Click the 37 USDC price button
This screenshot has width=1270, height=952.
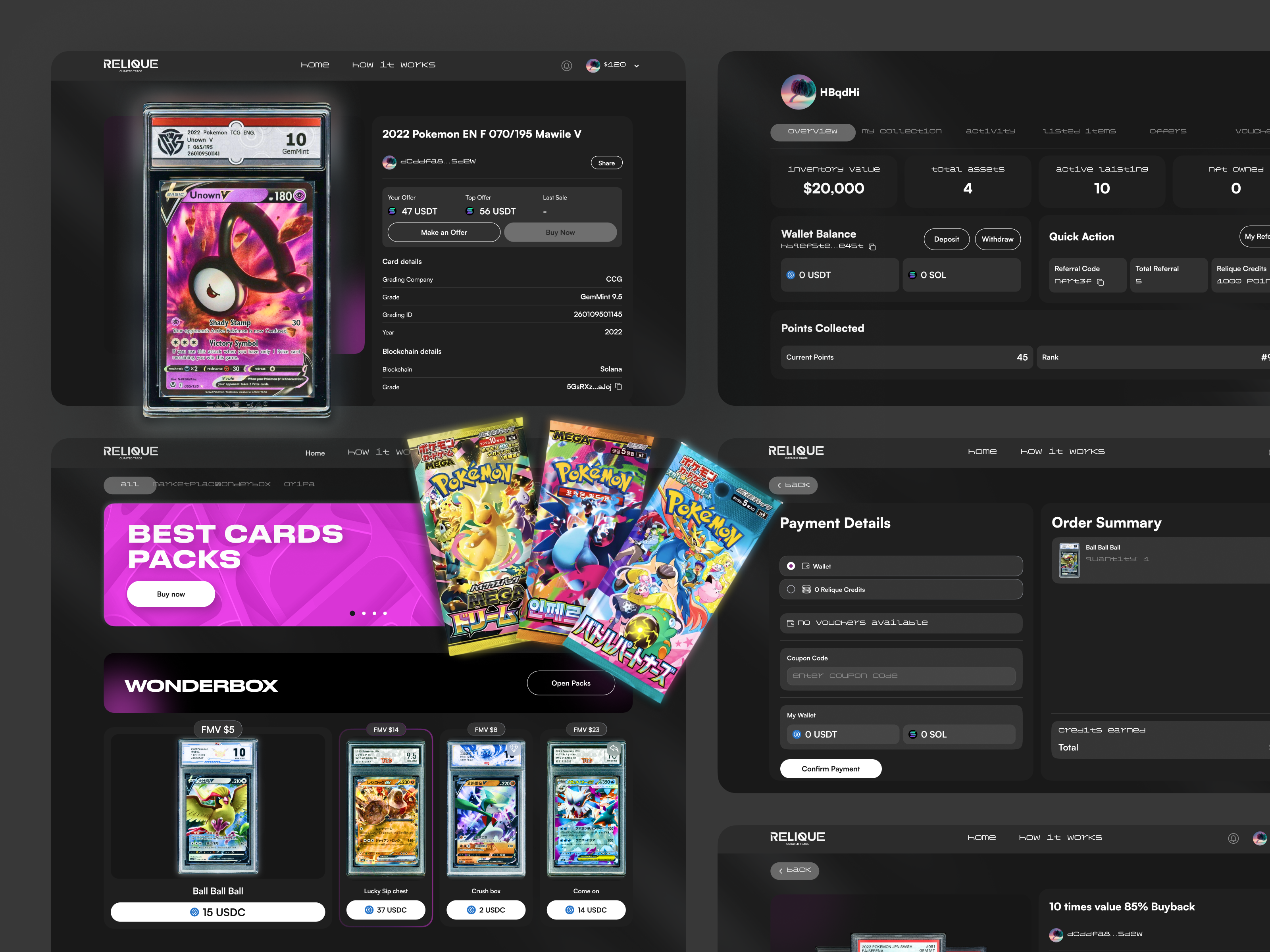(x=385, y=910)
